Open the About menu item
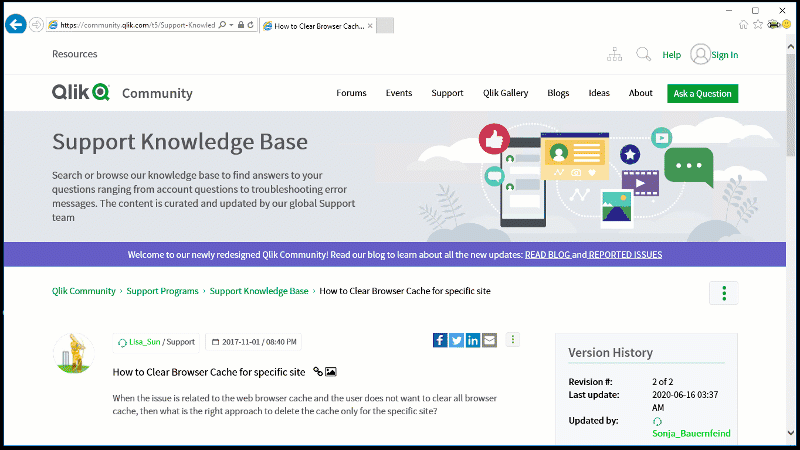Viewport: 800px width, 450px height. (640, 93)
